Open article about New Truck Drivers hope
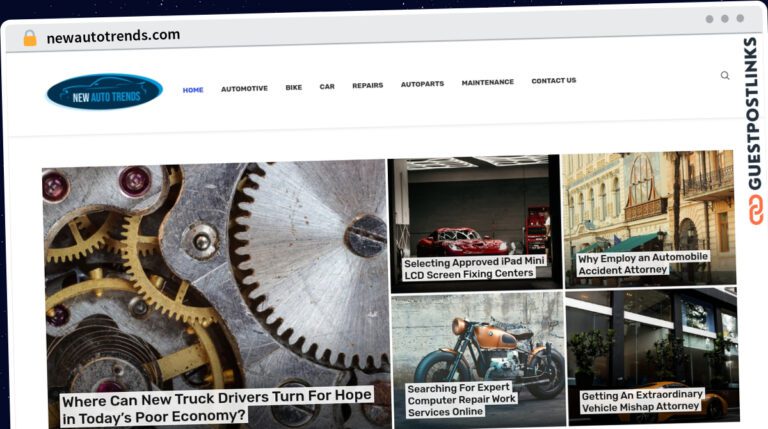This screenshot has width=768, height=429. [216, 406]
